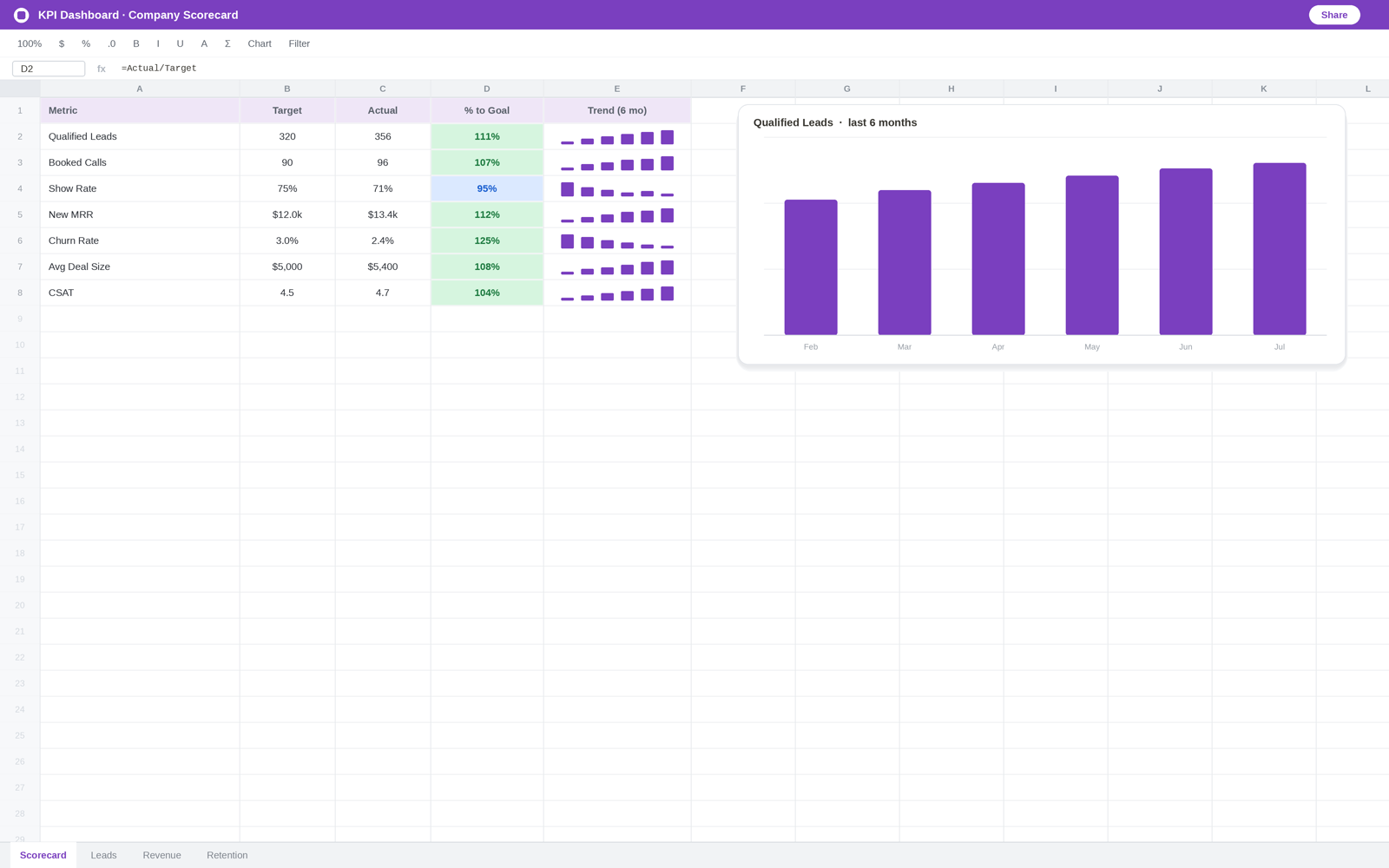The height and width of the screenshot is (868, 1389).
Task: Click the Metric header cell
Action: (140, 110)
